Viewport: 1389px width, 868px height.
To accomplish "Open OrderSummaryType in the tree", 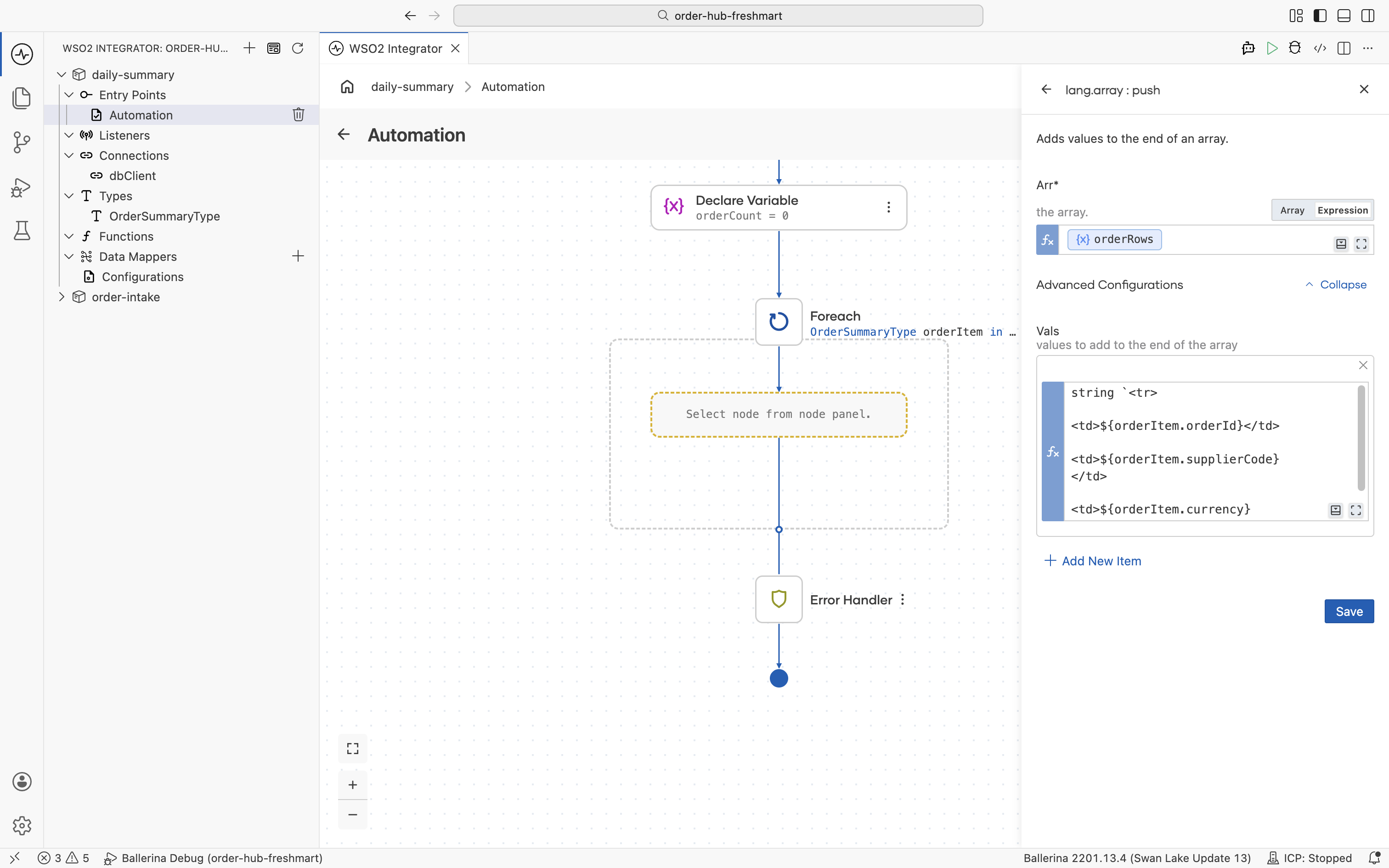I will click(164, 216).
